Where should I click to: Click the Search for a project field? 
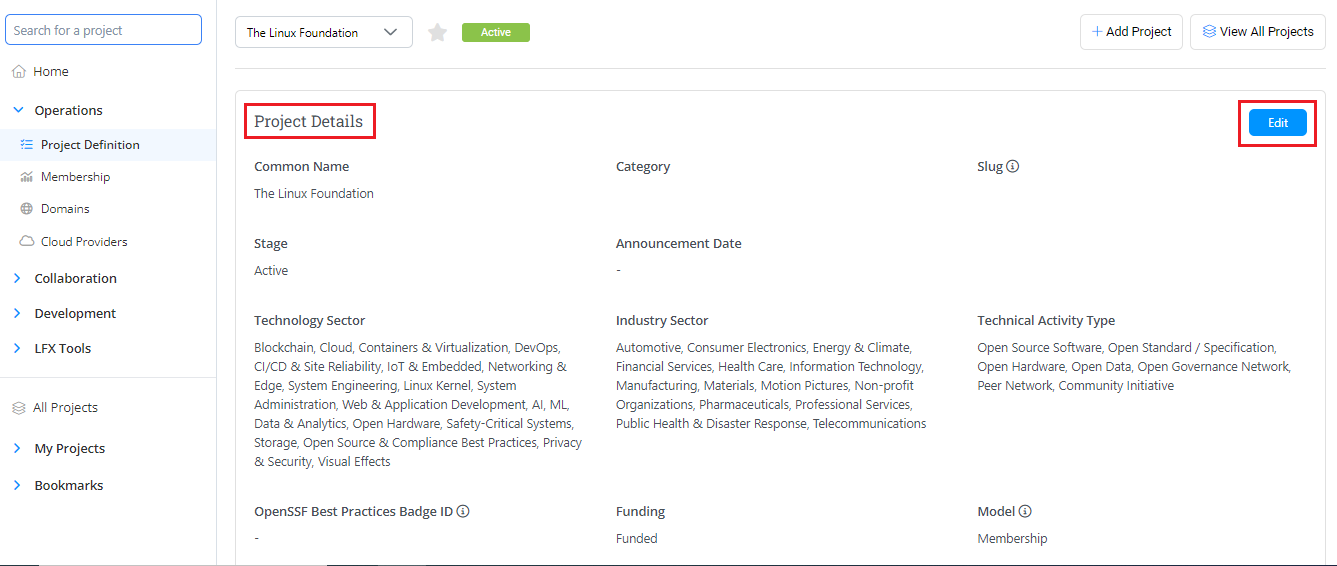click(x=104, y=30)
